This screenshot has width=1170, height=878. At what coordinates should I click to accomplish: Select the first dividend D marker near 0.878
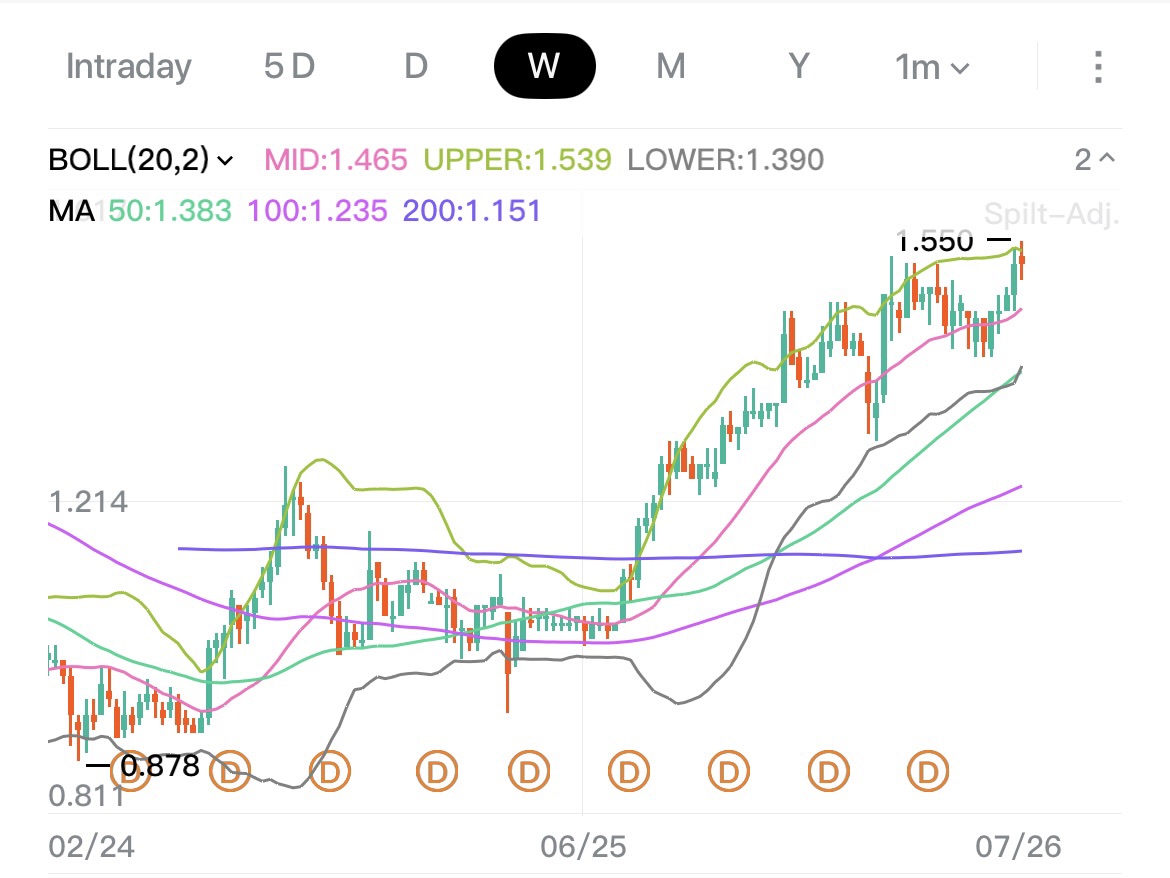pyautogui.click(x=131, y=771)
